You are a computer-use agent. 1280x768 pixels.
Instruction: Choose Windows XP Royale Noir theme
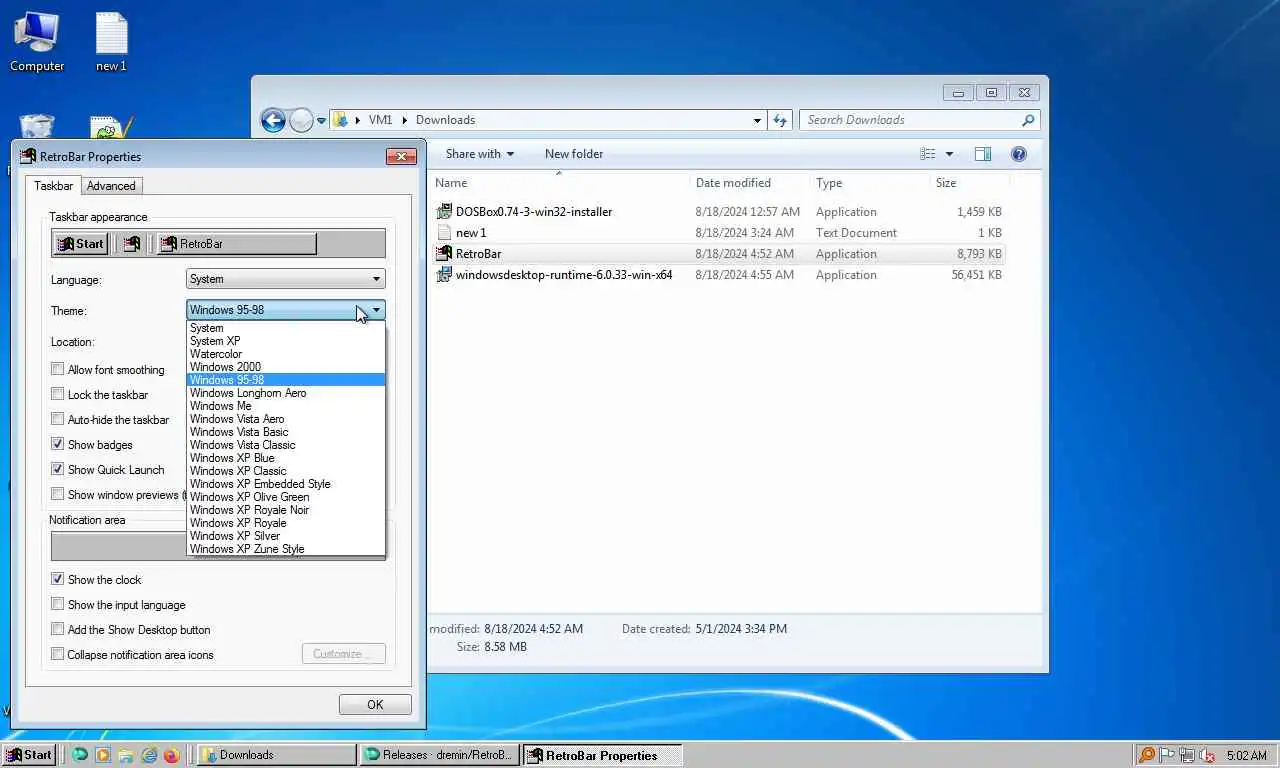point(285,510)
